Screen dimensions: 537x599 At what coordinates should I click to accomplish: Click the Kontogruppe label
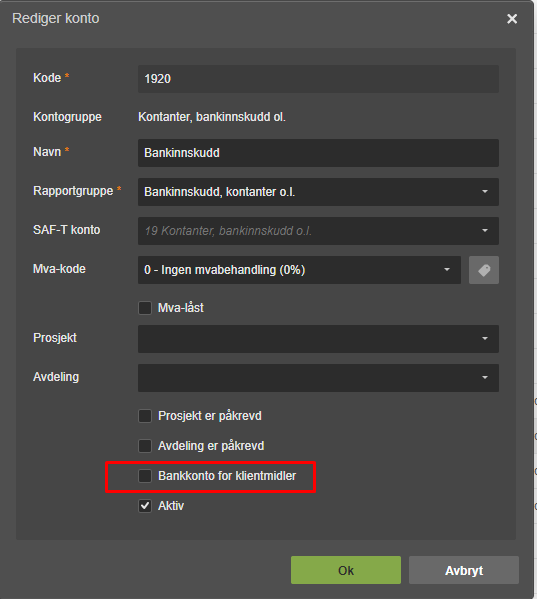tap(67, 117)
